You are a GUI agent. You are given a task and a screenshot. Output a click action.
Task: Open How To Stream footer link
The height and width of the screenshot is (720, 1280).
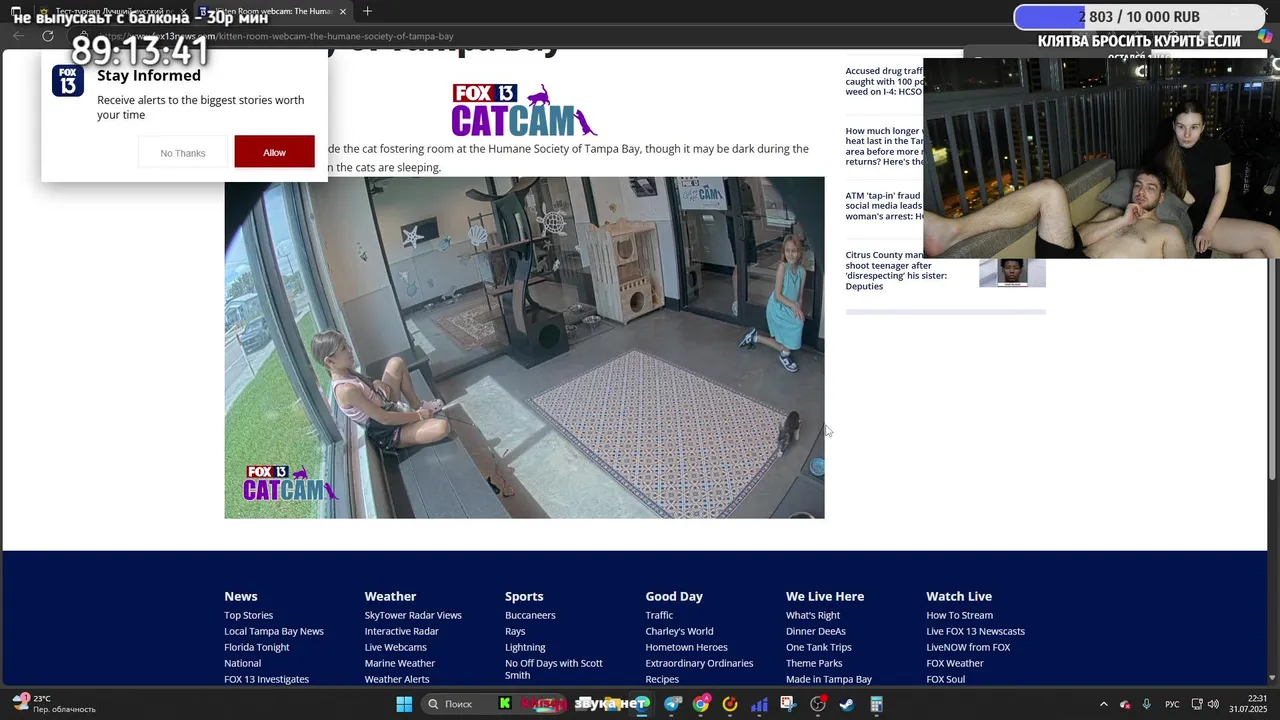(x=959, y=615)
